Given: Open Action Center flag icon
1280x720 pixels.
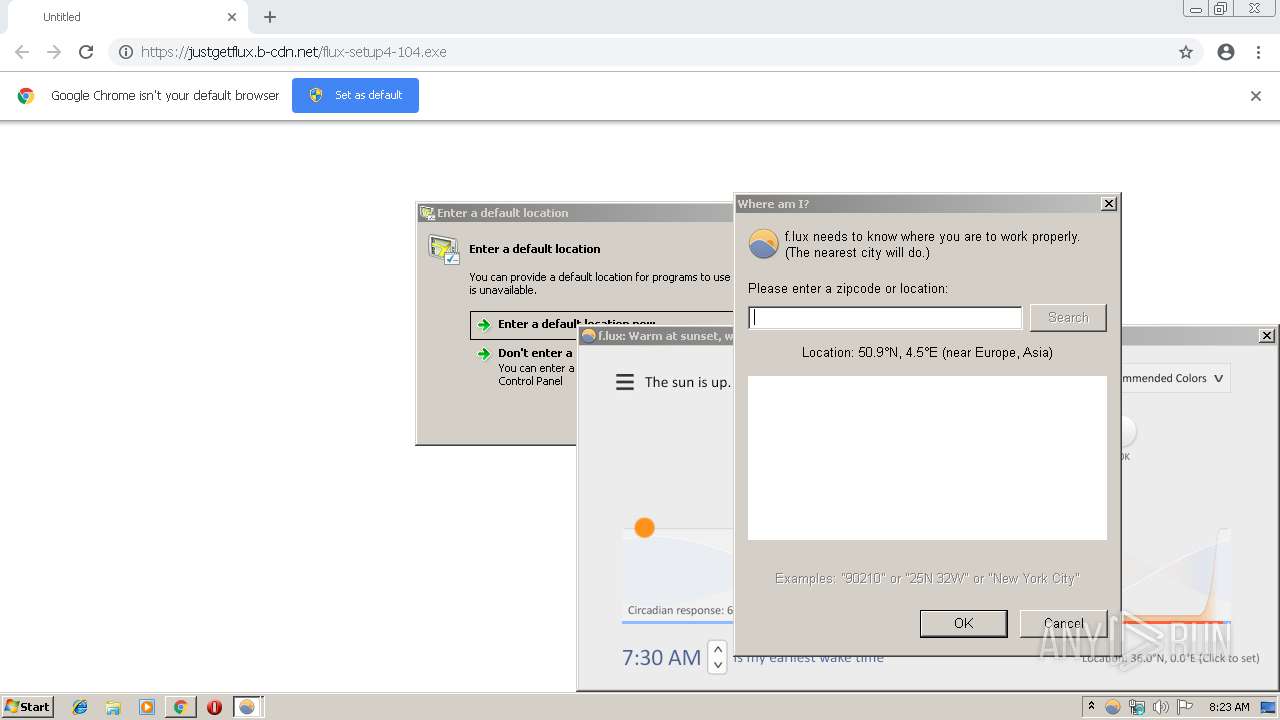Looking at the screenshot, I should (x=1185, y=707).
